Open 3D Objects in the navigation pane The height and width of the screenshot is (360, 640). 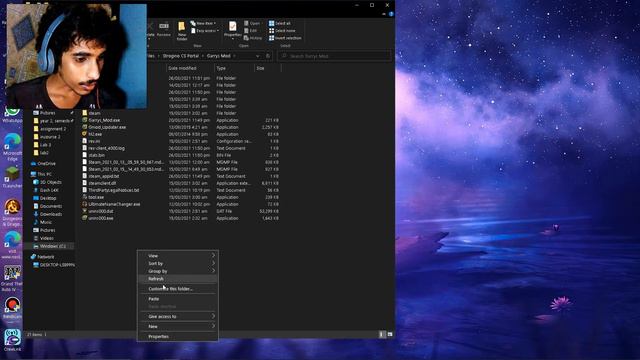coord(48,182)
